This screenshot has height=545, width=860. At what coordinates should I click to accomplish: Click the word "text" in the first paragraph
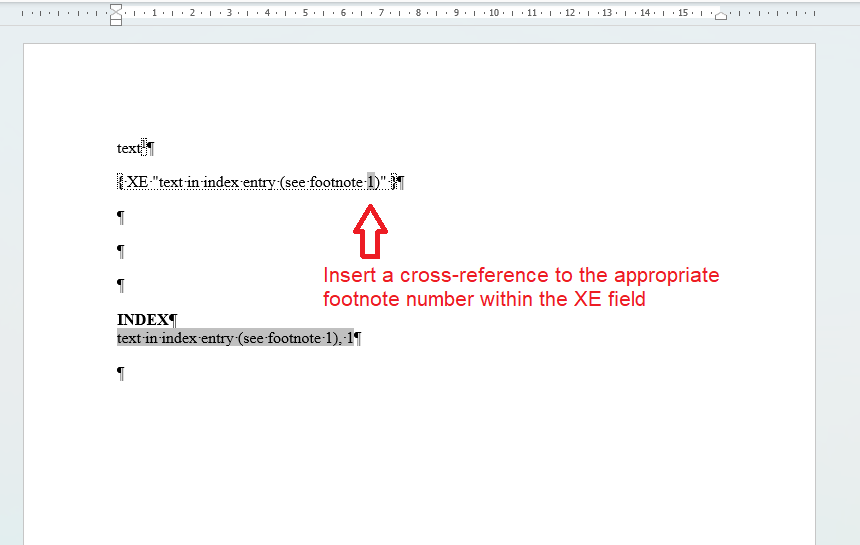tap(128, 148)
